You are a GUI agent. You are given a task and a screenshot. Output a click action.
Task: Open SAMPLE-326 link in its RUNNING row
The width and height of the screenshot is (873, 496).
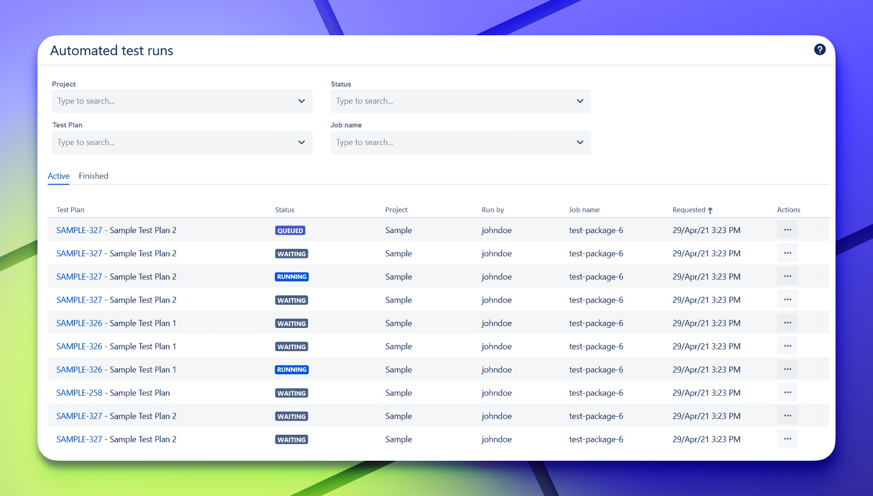coord(79,370)
